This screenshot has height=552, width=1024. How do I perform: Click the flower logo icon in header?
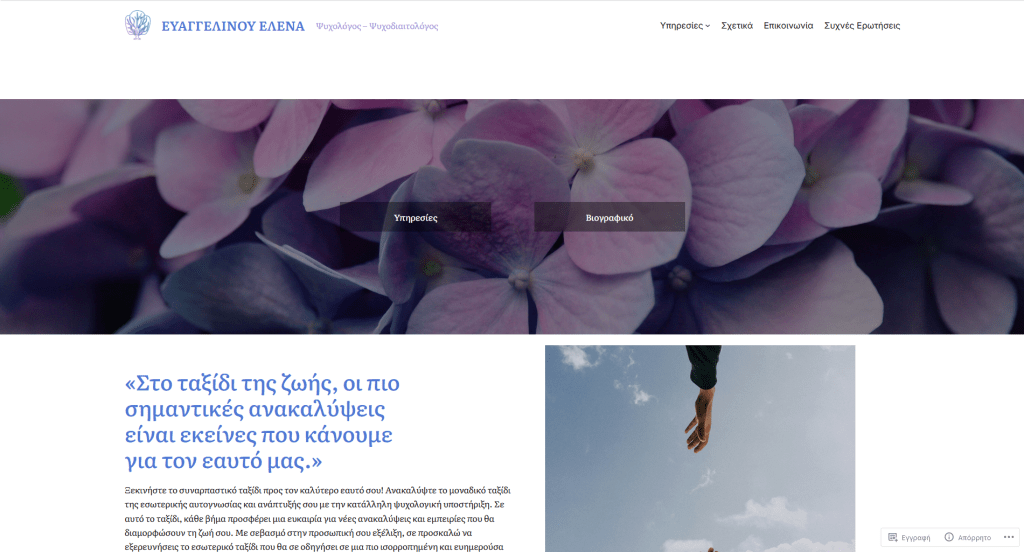point(137,25)
